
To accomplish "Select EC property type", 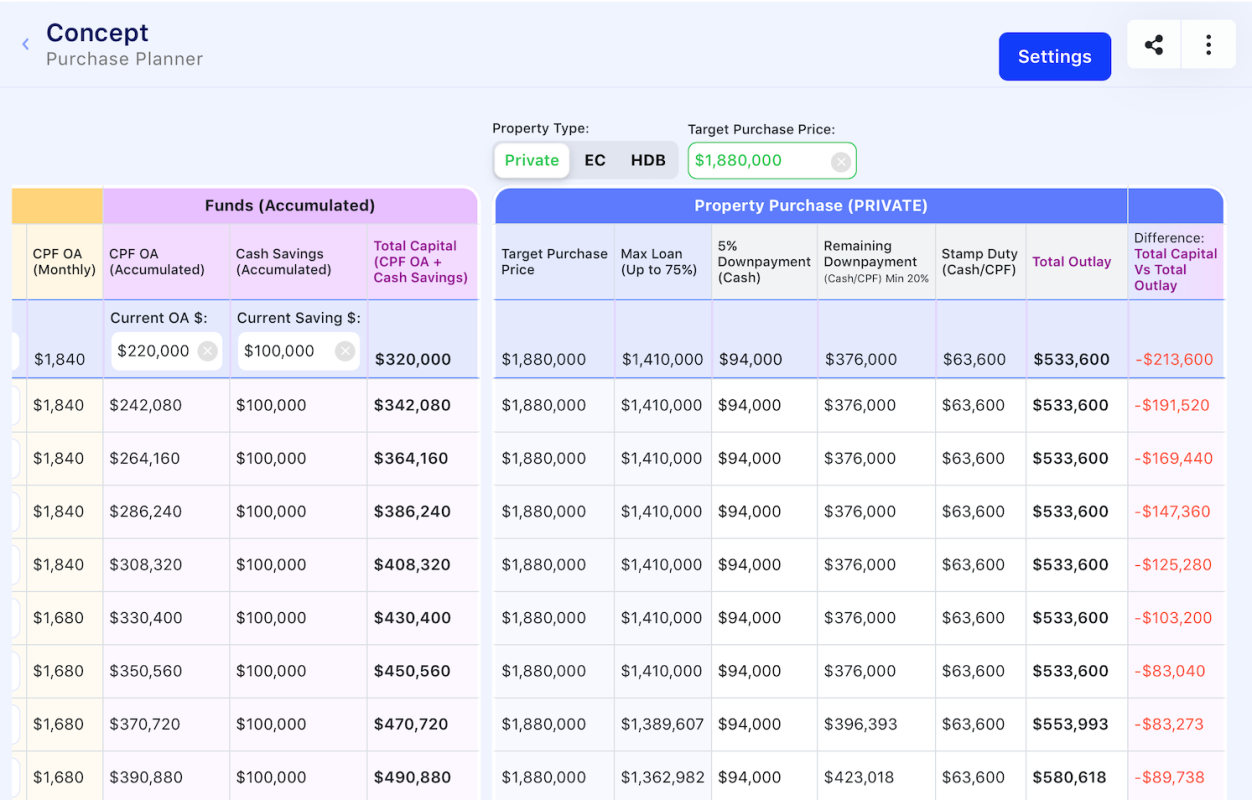I will click(x=595, y=160).
